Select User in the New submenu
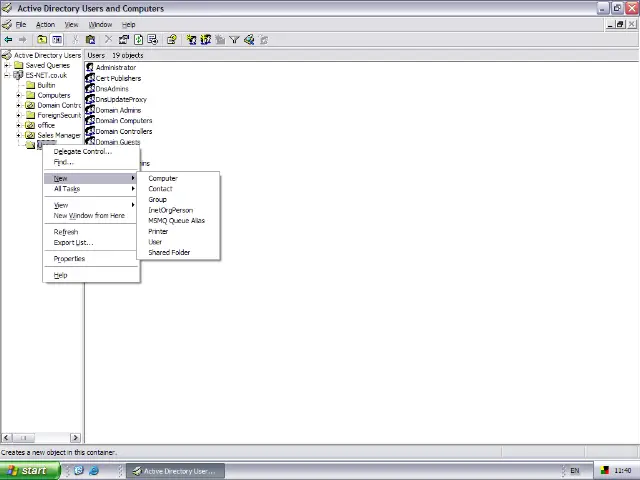 178,242
